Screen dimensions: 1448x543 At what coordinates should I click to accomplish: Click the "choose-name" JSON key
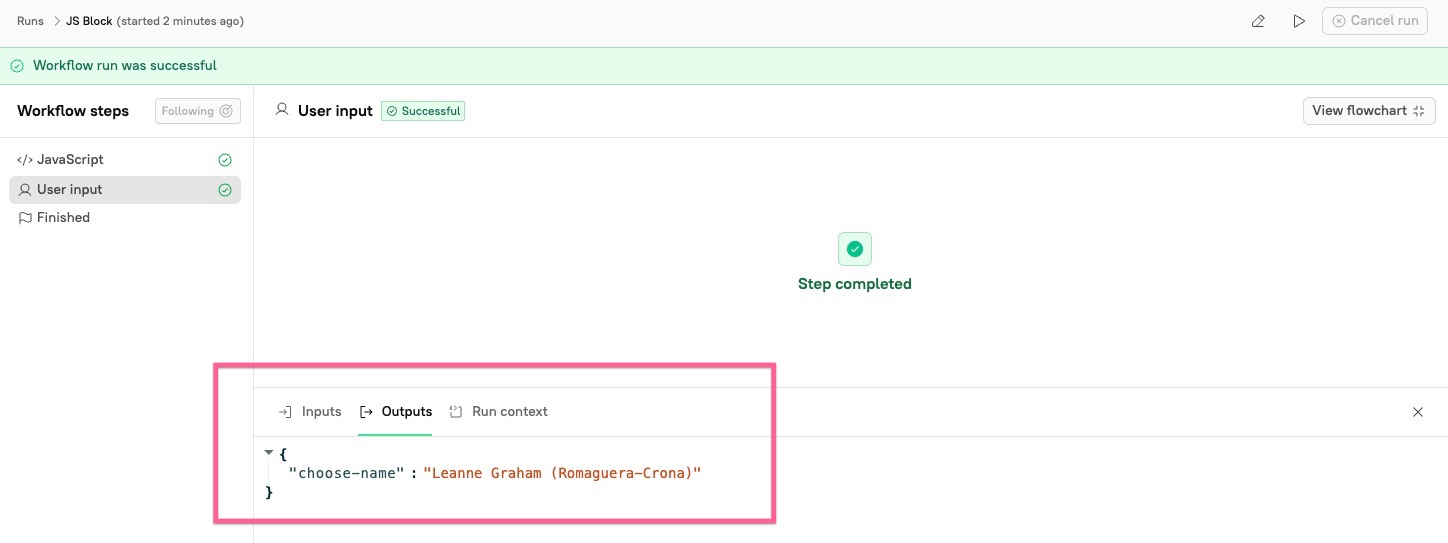[x=345, y=473]
